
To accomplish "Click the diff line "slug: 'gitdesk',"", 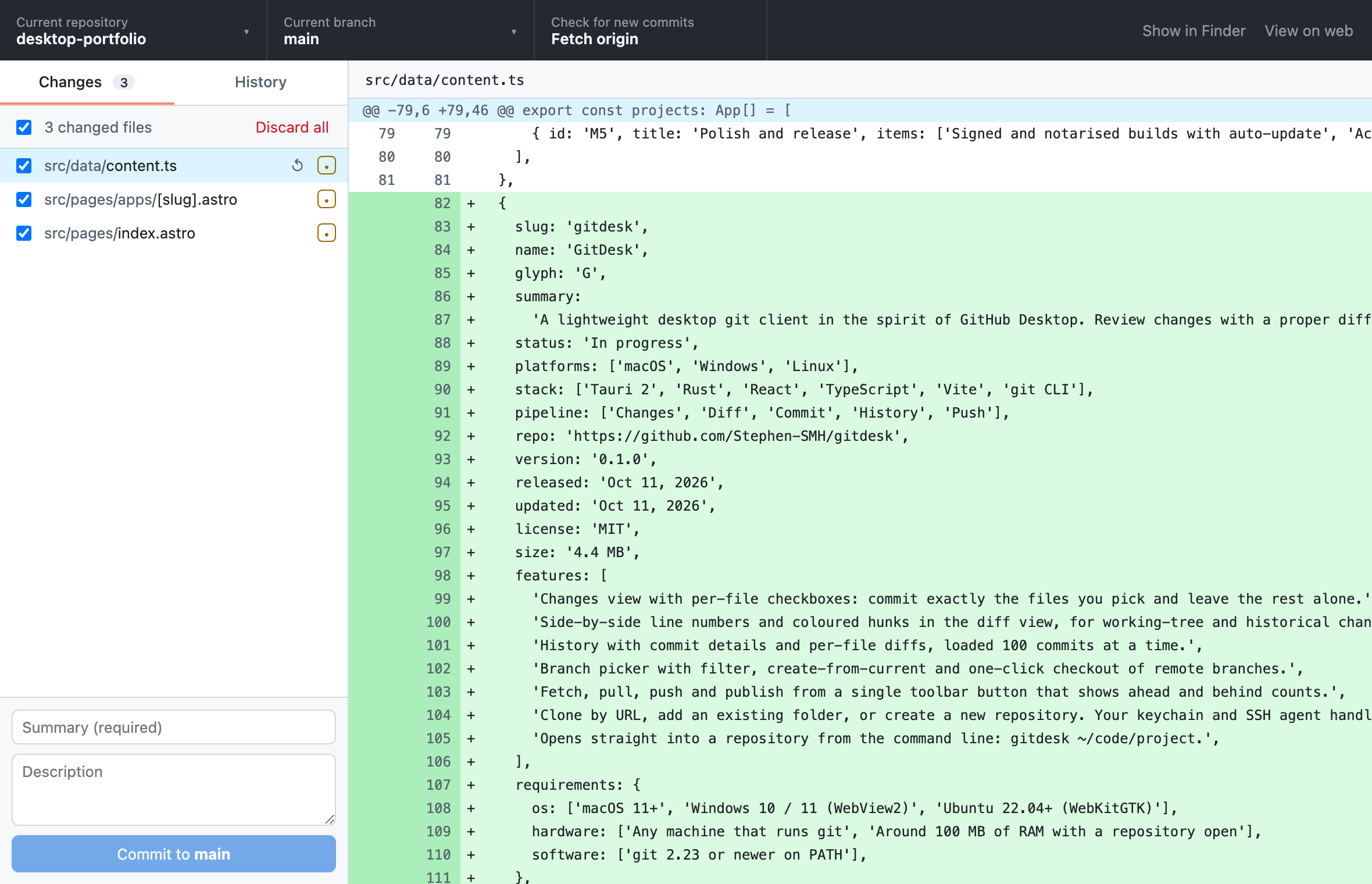I will point(860,227).
